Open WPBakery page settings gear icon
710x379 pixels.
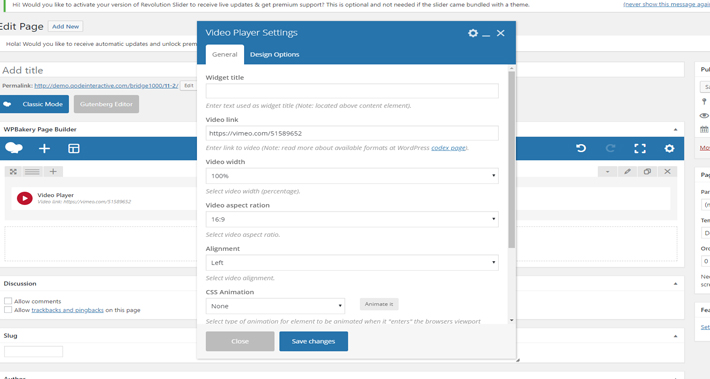tap(669, 149)
